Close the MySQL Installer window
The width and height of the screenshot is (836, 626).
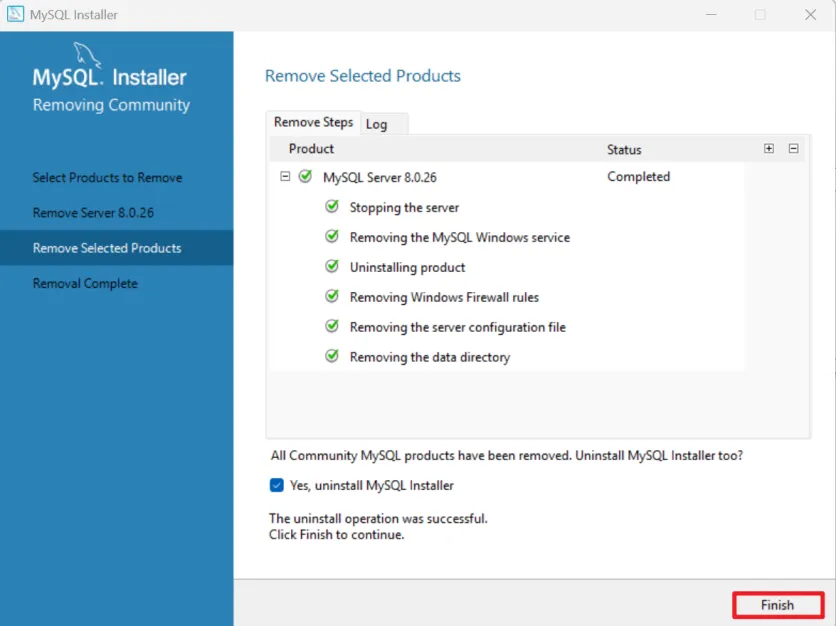pos(810,14)
